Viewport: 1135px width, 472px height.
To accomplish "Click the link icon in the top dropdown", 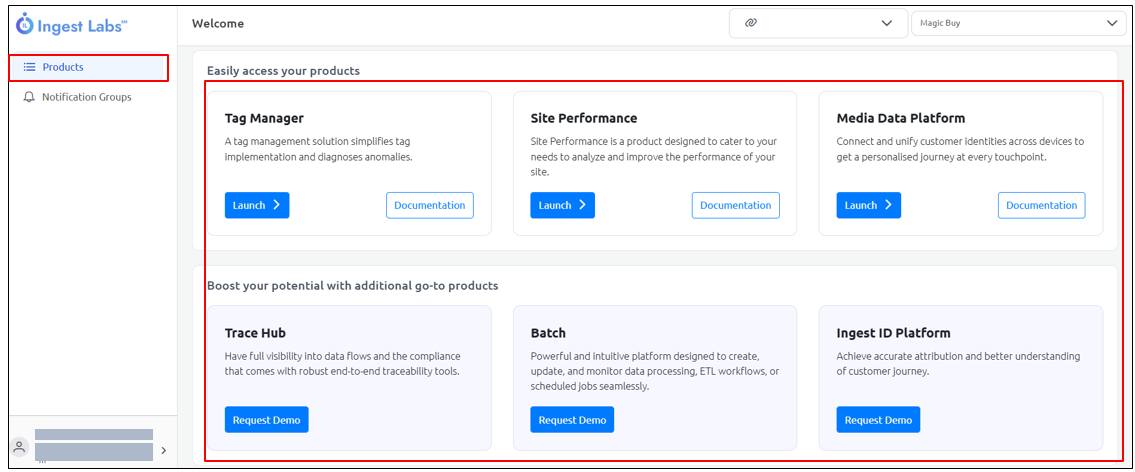I will (x=751, y=23).
